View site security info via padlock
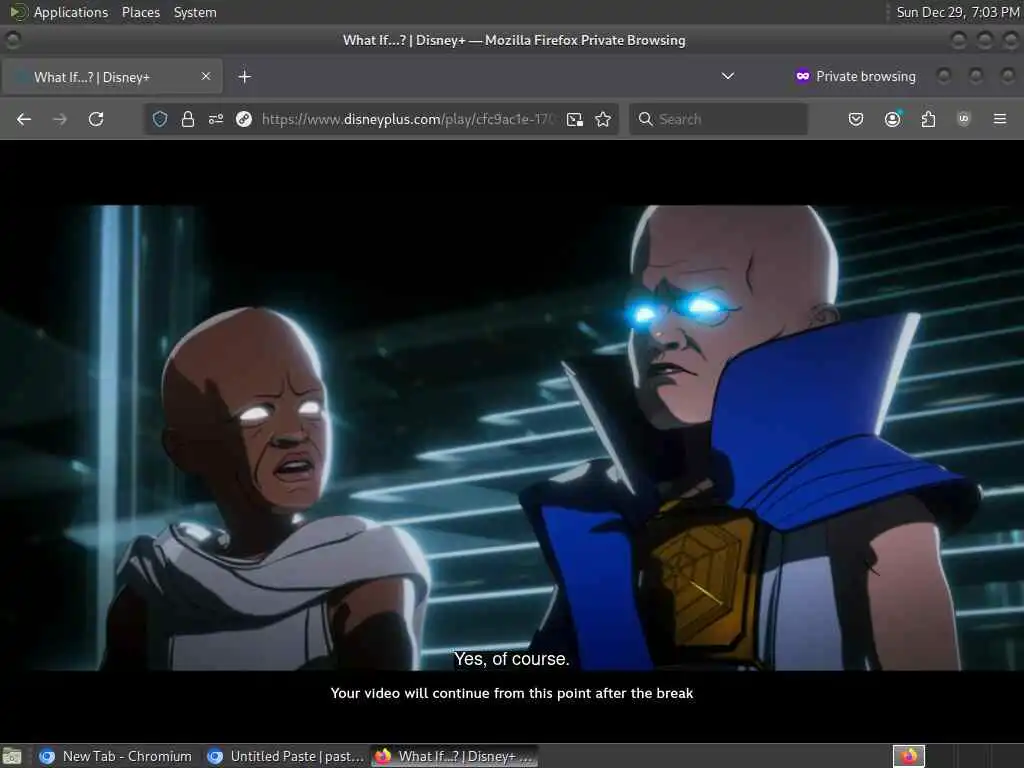The image size is (1024, 768). click(187, 119)
